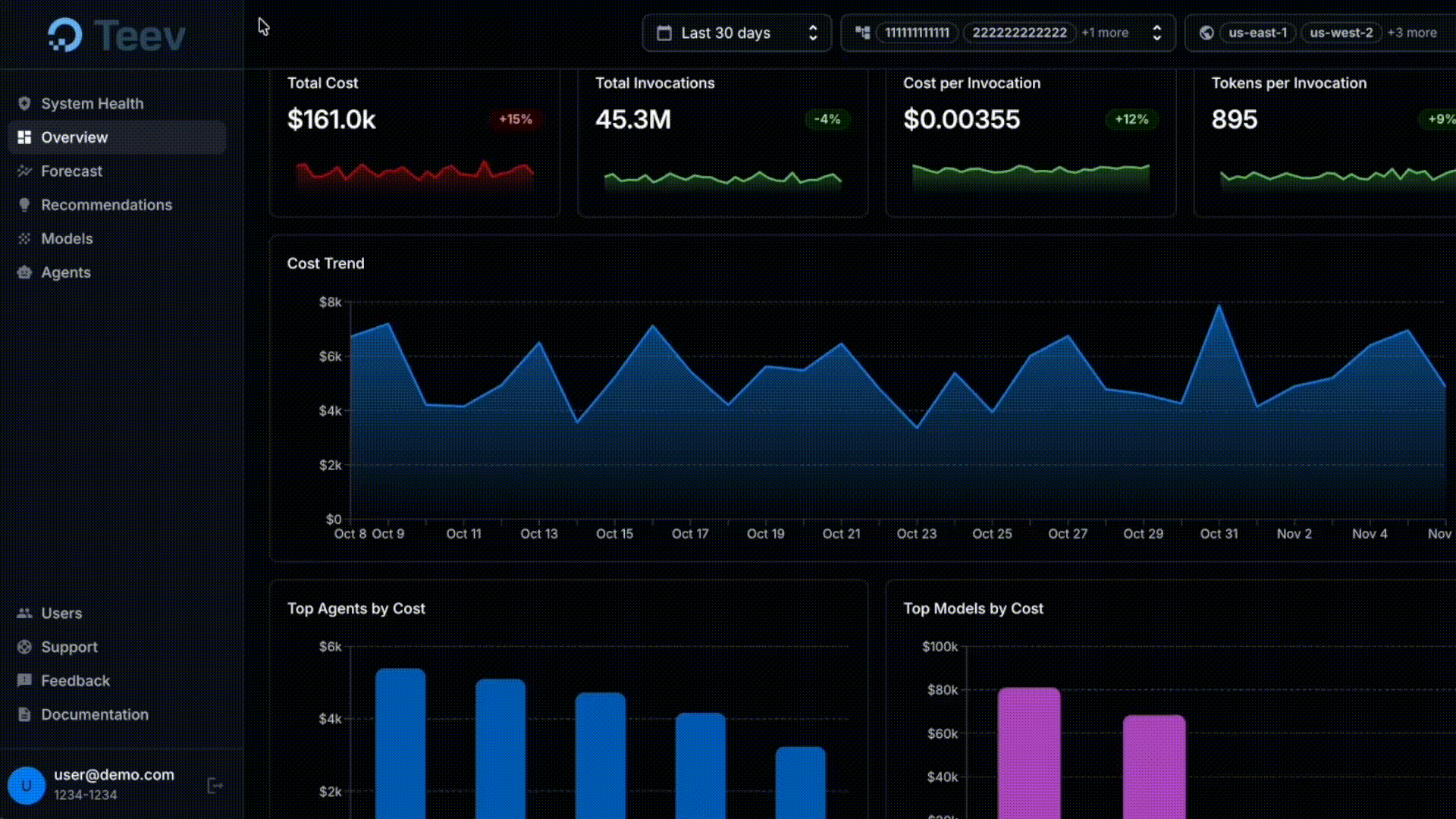Open the Support link
Viewport: 1456px width, 819px height.
[69, 647]
